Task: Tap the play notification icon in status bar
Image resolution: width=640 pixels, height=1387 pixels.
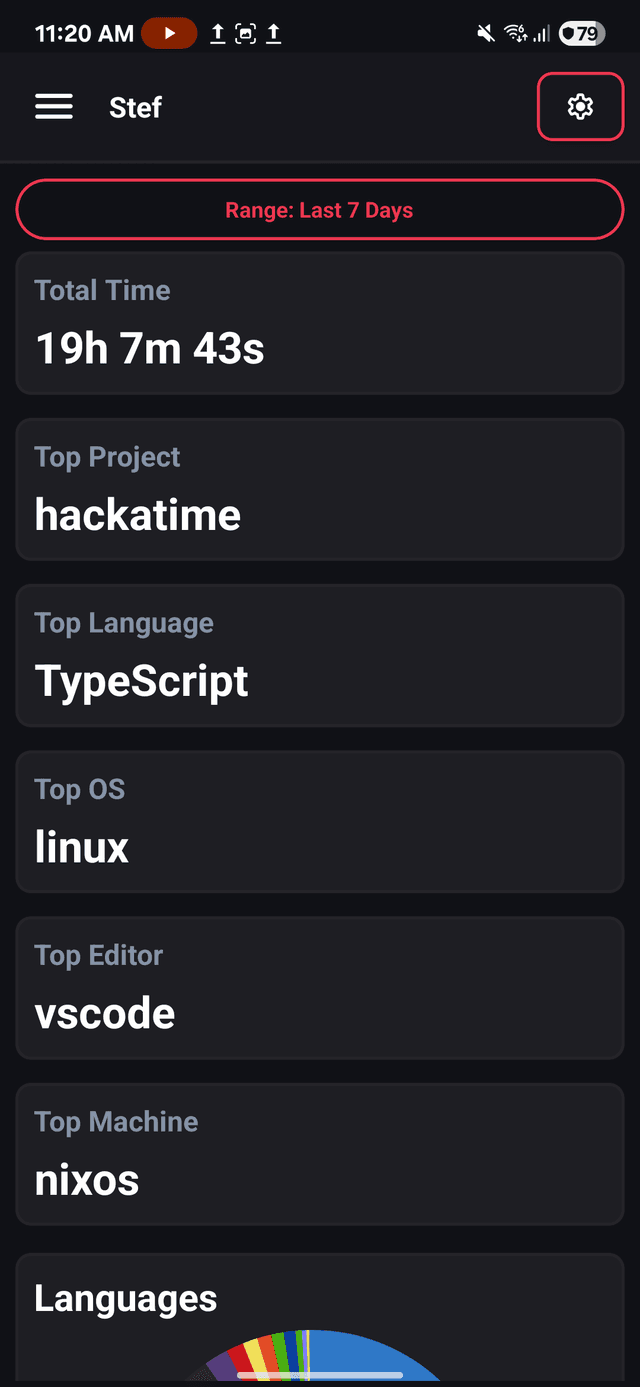Action: pyautogui.click(x=169, y=32)
